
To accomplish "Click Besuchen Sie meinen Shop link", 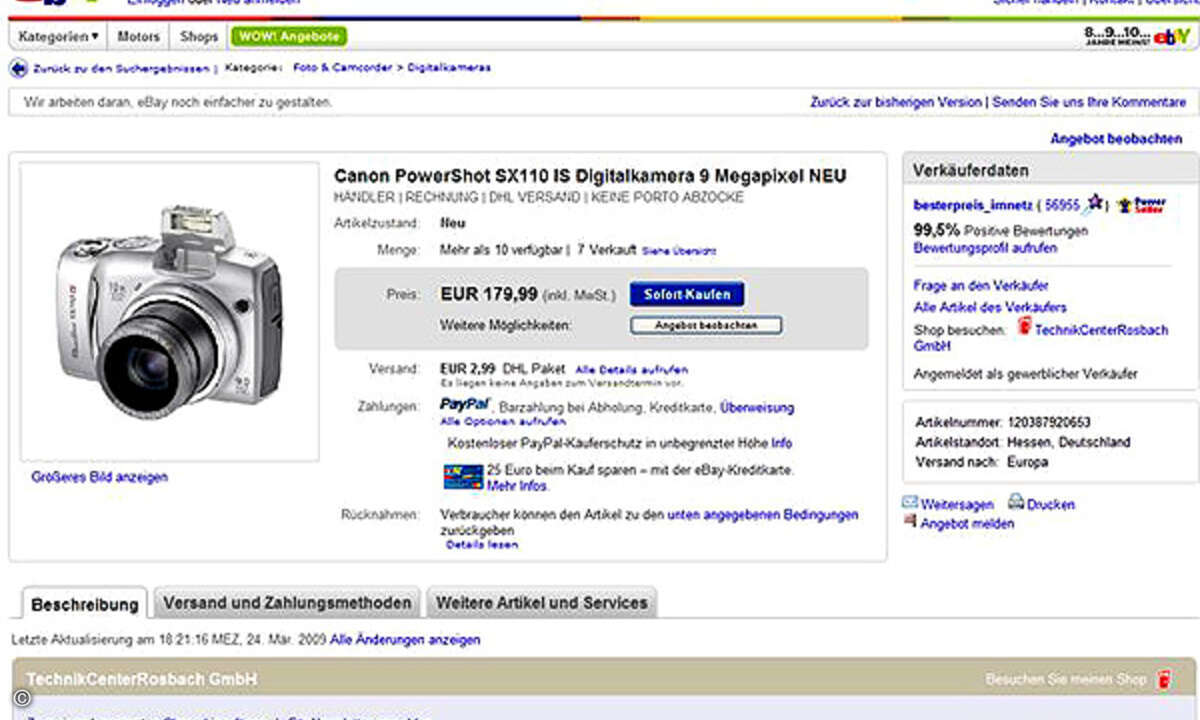I will click(x=1066, y=679).
